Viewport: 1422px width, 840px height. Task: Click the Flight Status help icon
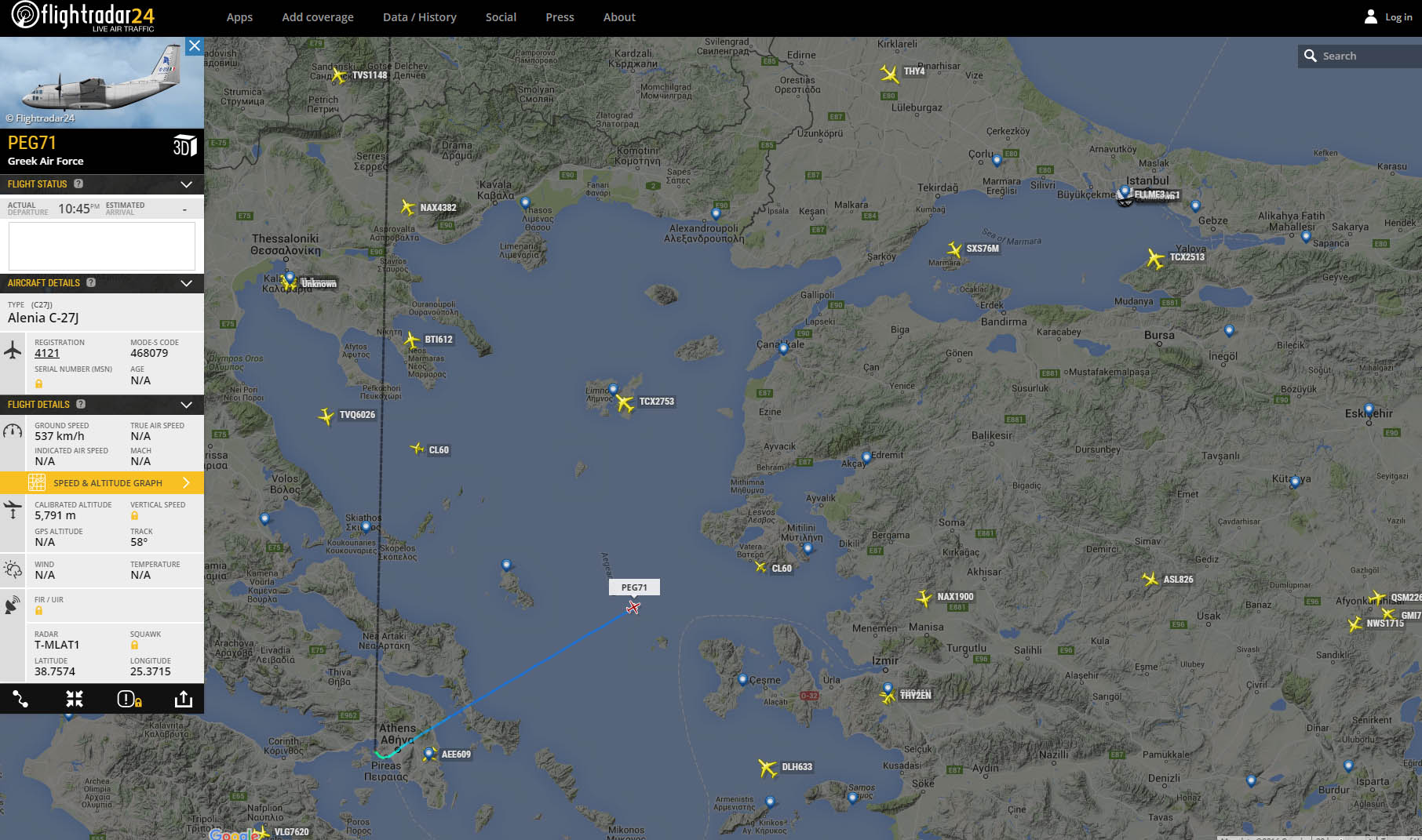[78, 184]
